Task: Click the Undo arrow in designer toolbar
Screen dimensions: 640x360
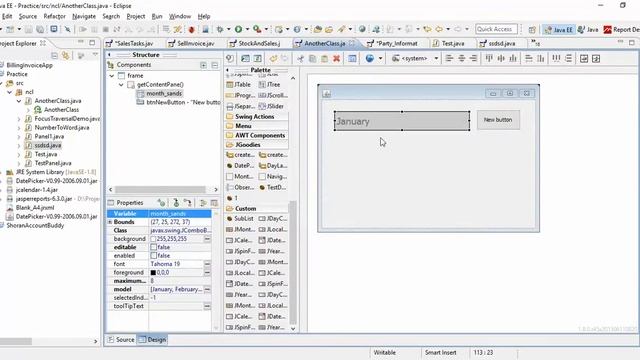Action: [x=273, y=58]
